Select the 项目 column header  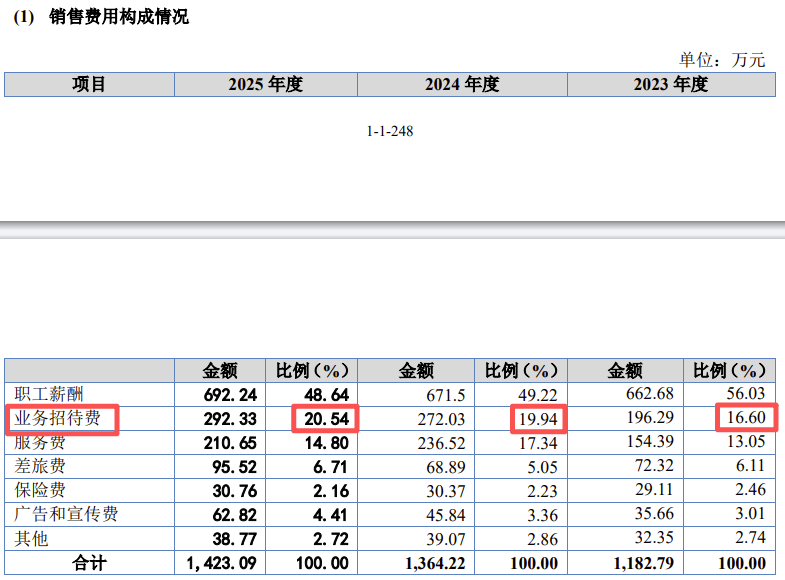(x=89, y=84)
